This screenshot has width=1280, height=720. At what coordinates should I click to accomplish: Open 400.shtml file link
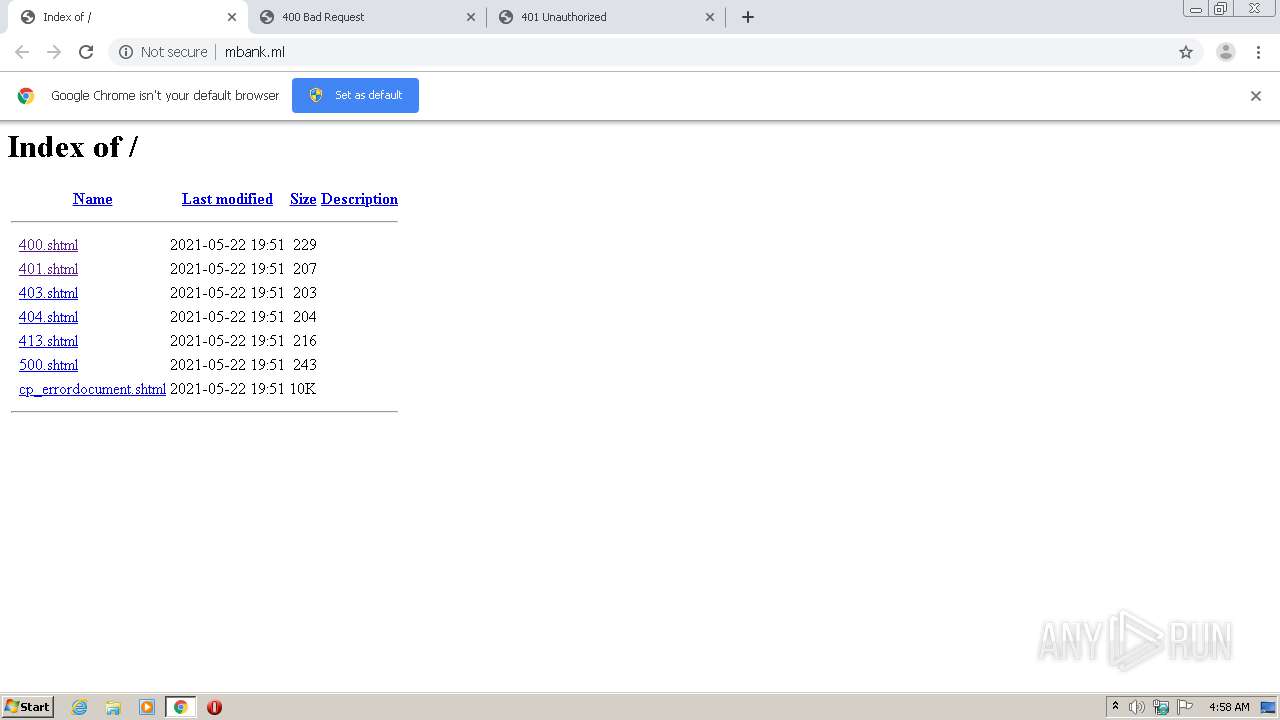(x=48, y=245)
